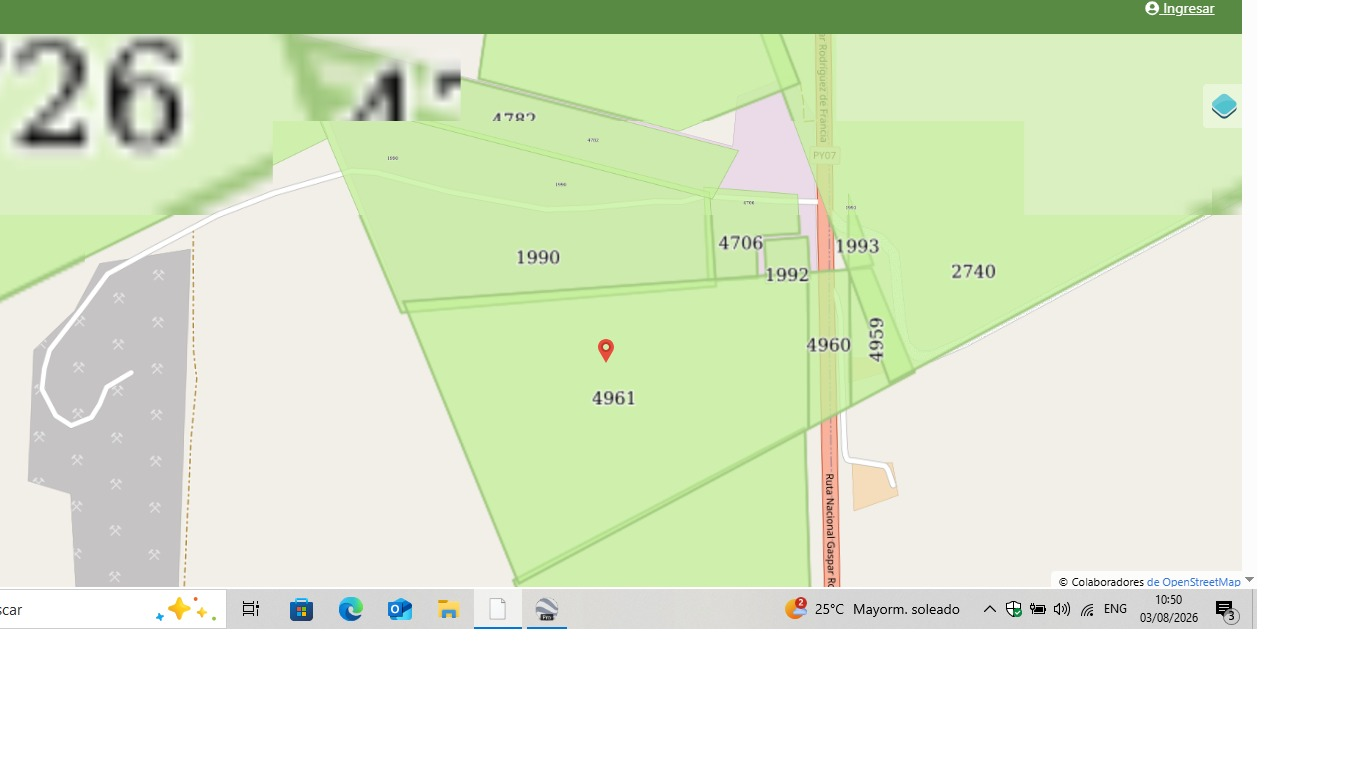
Task: Open Microsoft Store from the taskbar
Action: (301, 609)
